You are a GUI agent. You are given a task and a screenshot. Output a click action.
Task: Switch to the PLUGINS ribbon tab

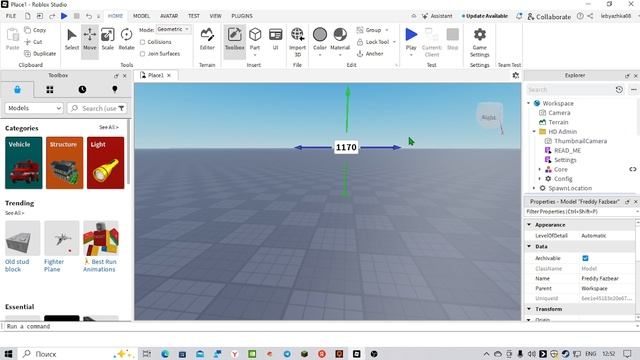pyautogui.click(x=242, y=16)
